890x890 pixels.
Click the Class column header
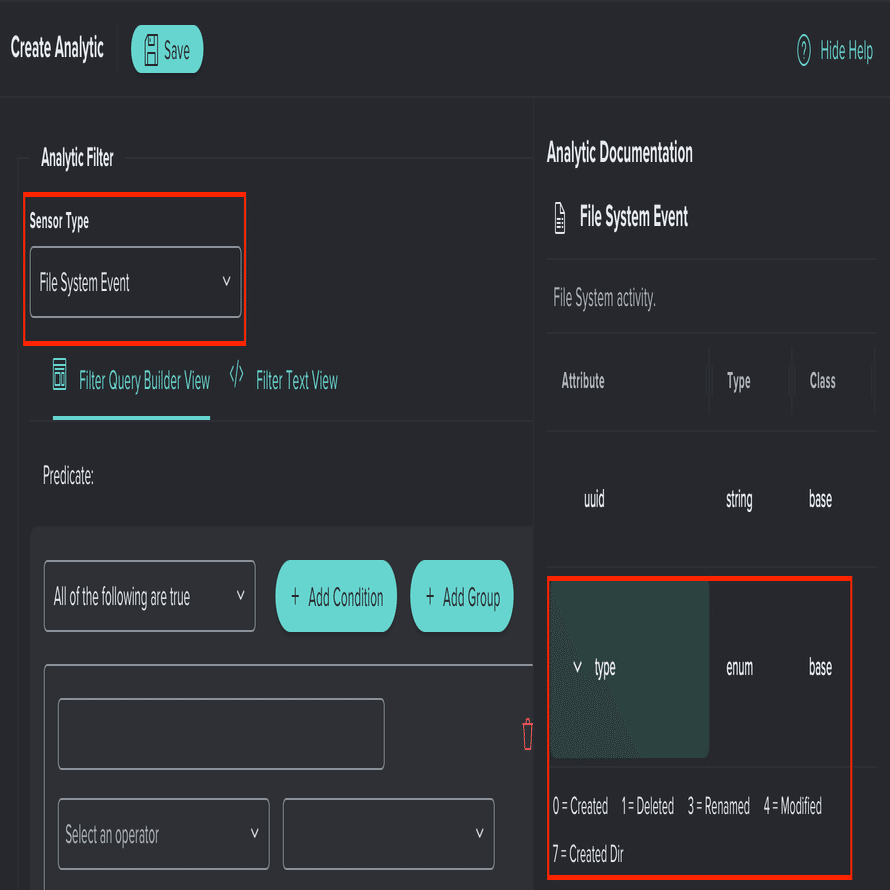(x=822, y=381)
